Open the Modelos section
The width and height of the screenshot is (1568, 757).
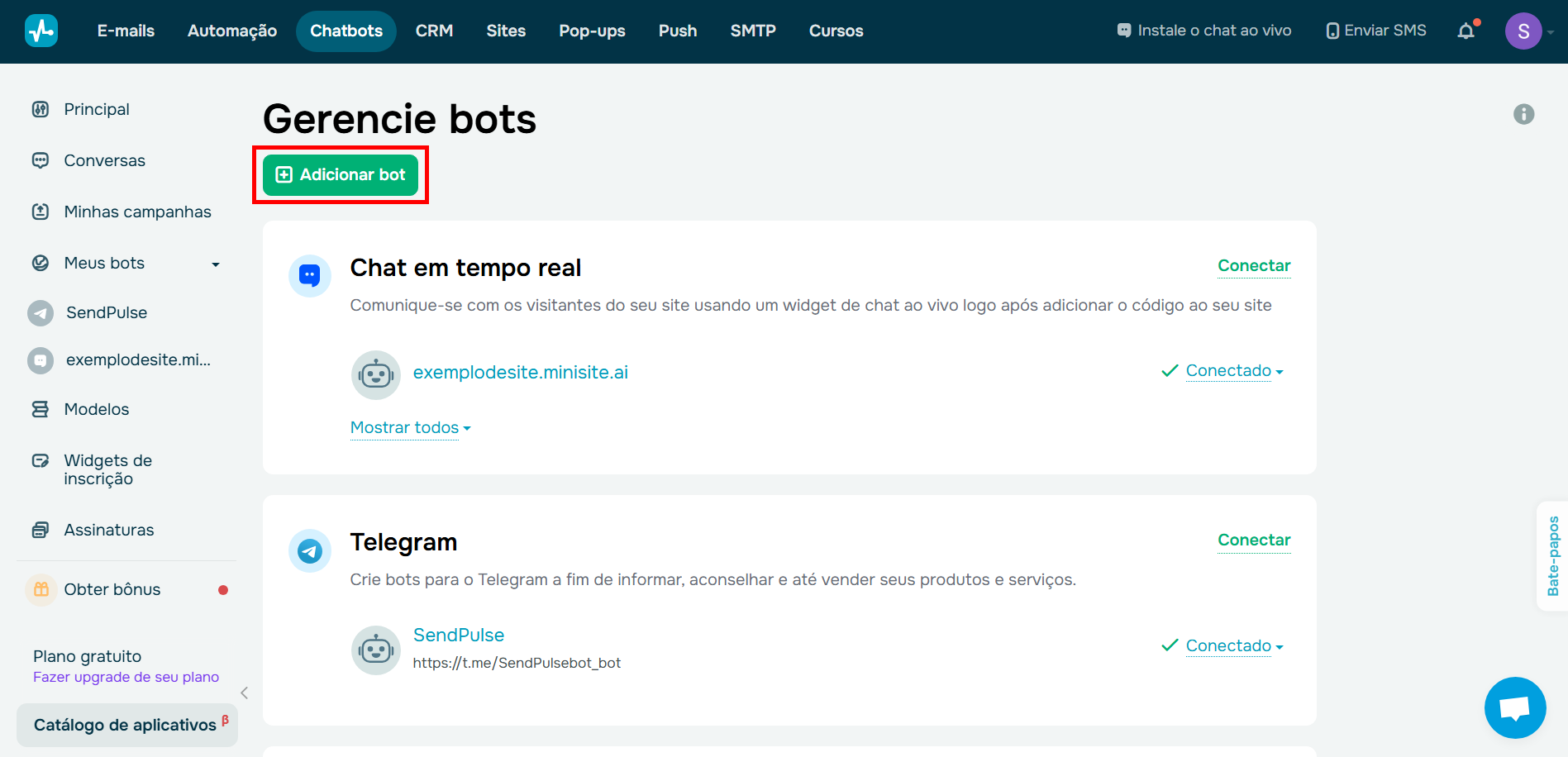coord(96,408)
